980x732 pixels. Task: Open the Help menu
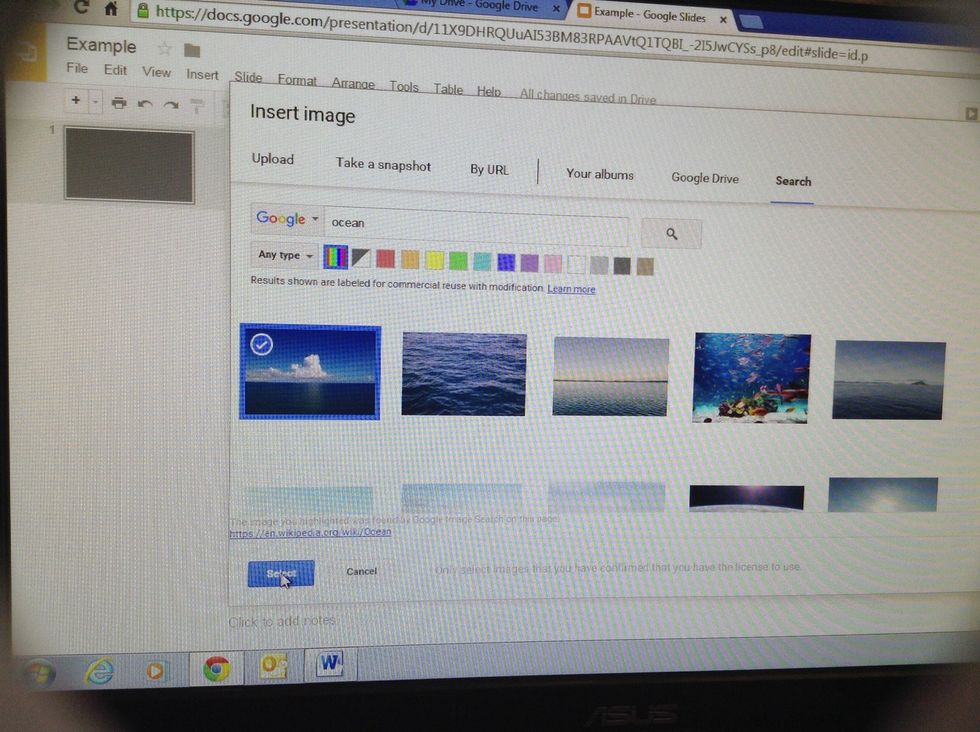(489, 91)
